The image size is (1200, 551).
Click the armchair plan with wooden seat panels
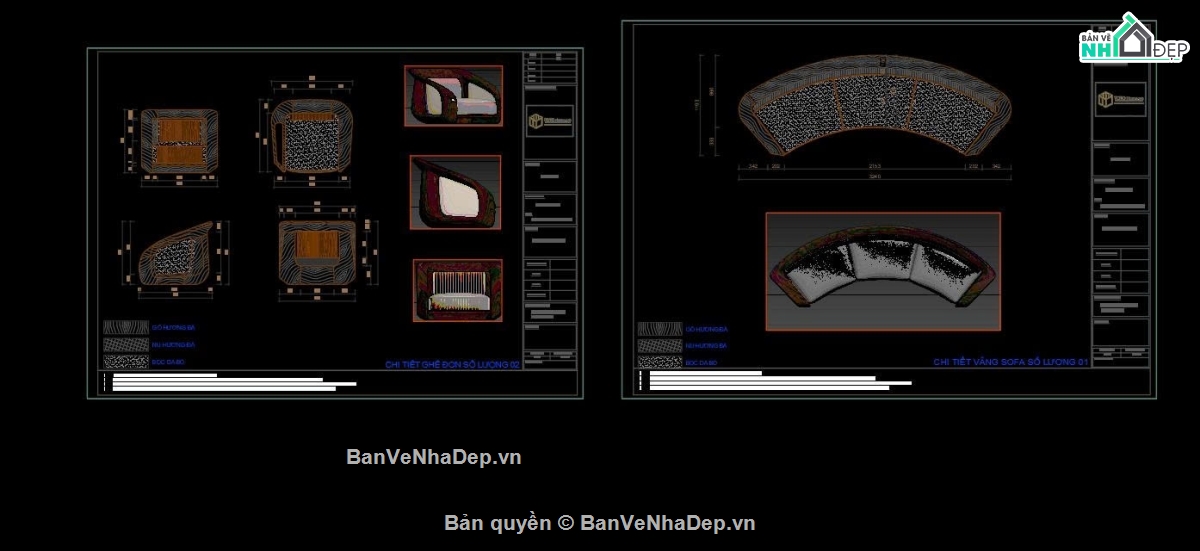tap(180, 139)
